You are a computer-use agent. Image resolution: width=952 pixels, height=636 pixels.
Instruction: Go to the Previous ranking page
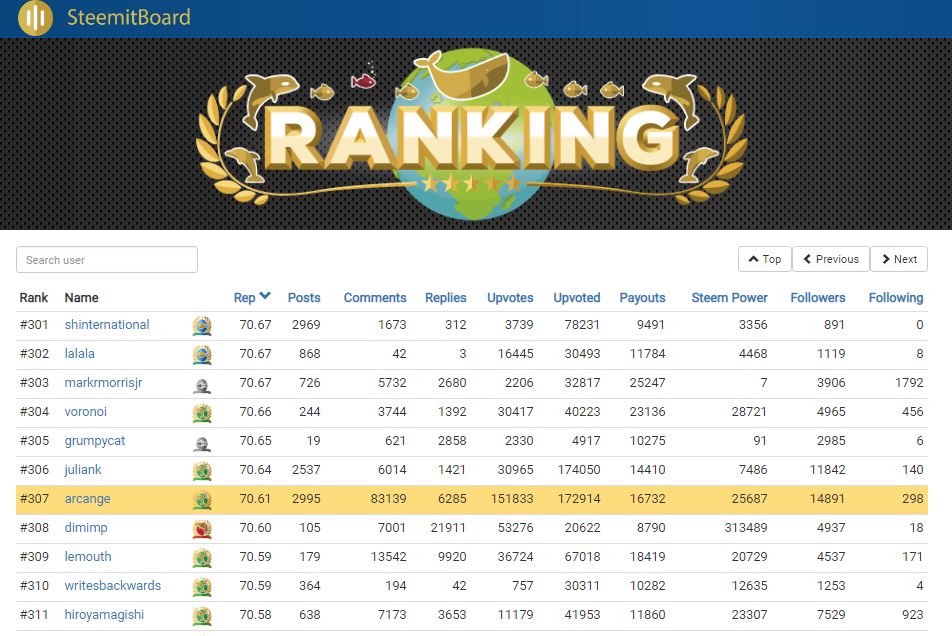(x=831, y=259)
